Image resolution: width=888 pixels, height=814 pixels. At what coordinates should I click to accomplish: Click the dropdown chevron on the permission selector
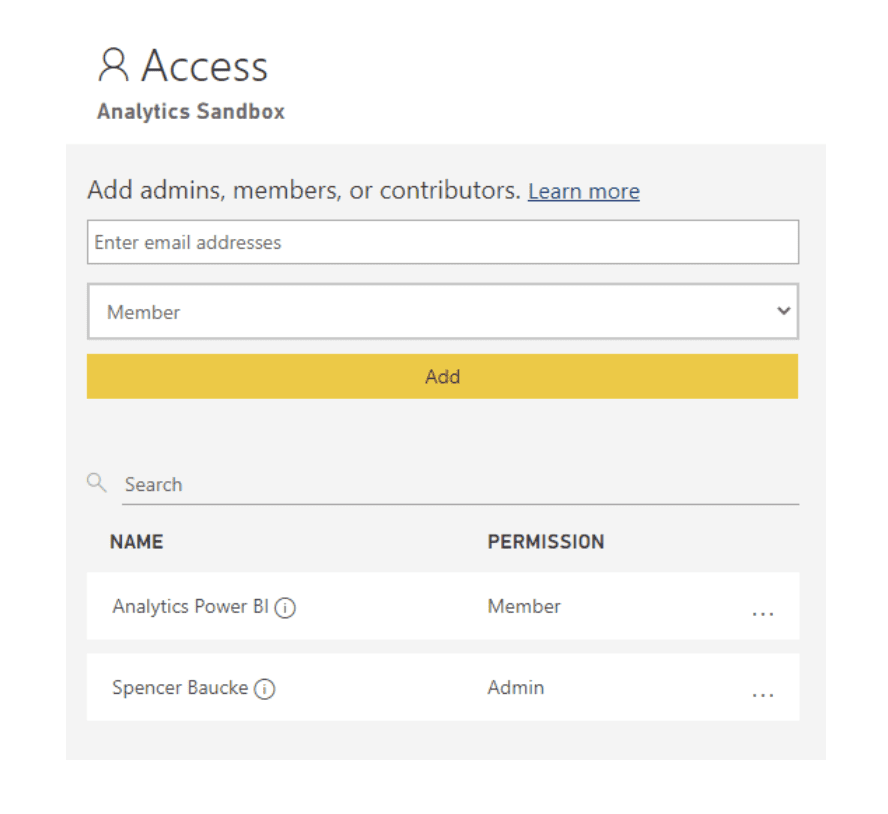pos(784,311)
